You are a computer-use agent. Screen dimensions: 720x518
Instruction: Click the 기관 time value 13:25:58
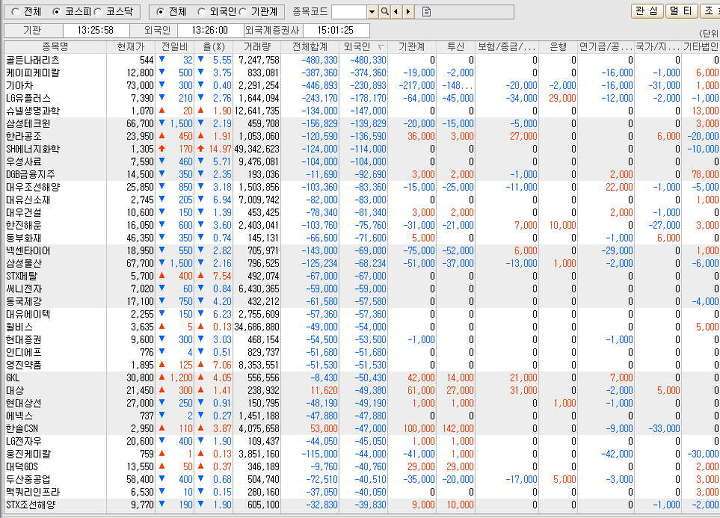(x=96, y=30)
